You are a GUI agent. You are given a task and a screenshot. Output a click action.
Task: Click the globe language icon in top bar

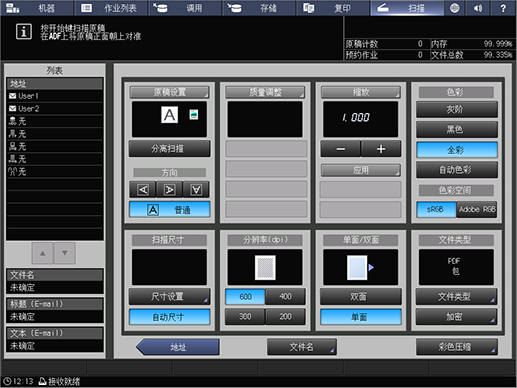tap(455, 8)
